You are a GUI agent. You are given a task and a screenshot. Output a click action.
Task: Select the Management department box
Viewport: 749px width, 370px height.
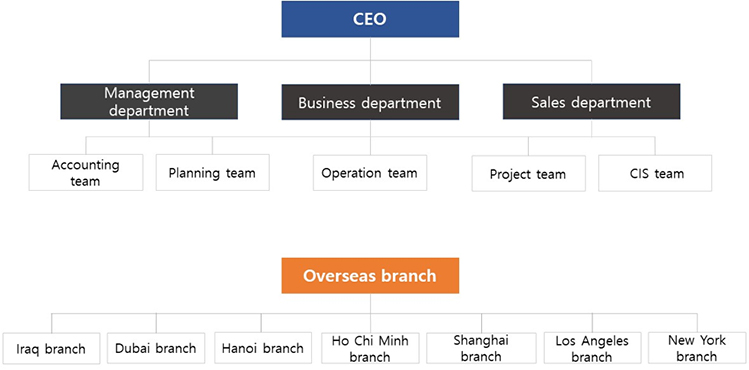coord(149,102)
